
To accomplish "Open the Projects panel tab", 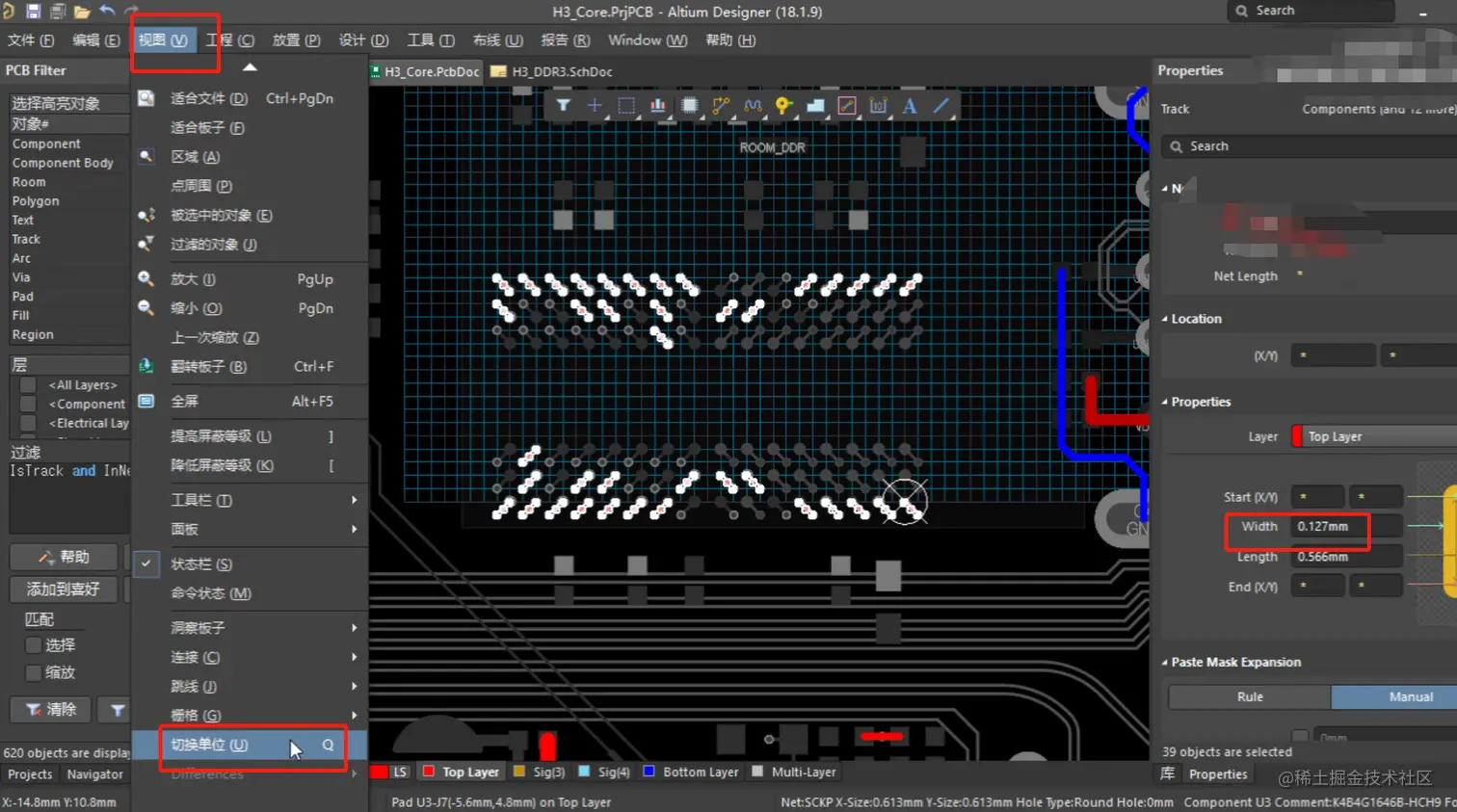I will pyautogui.click(x=30, y=774).
